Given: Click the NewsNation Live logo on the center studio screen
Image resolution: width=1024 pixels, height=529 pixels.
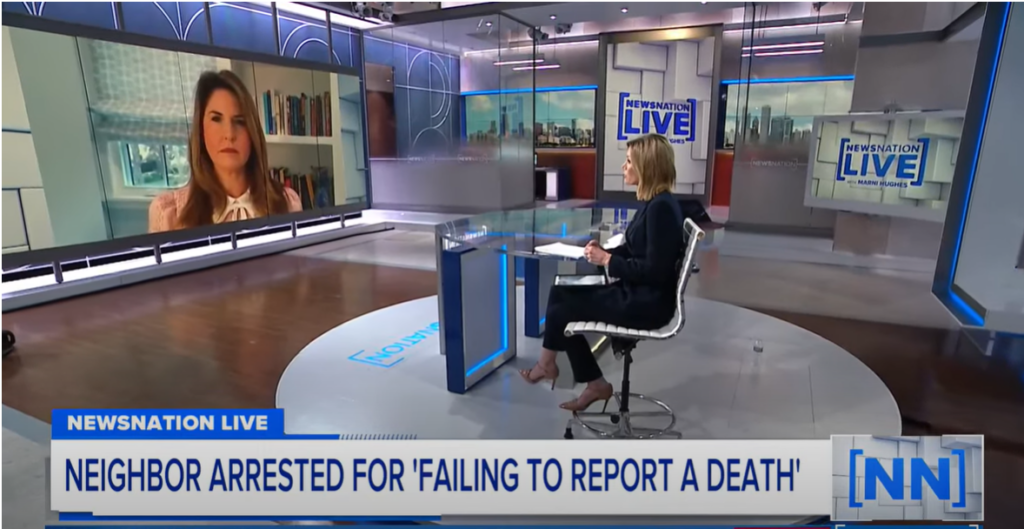Looking at the screenshot, I should 657,120.
